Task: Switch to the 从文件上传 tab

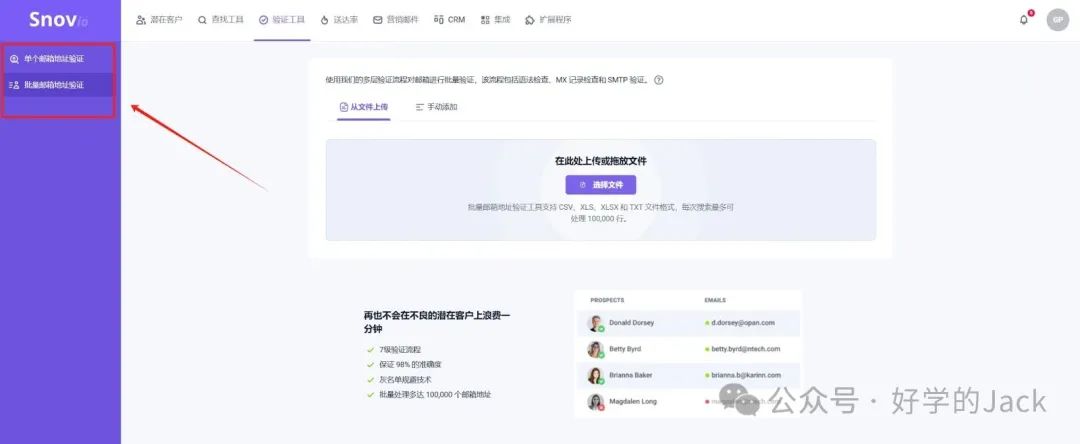Action: pos(364,107)
